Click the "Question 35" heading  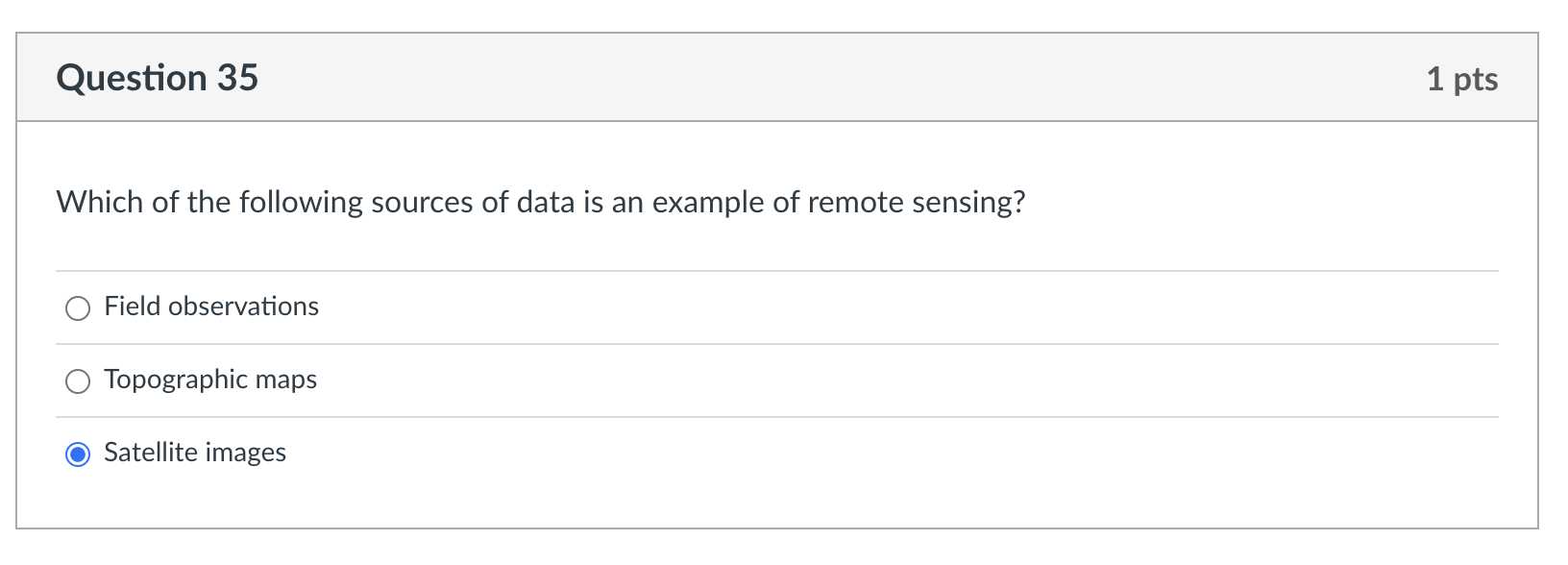(158, 78)
